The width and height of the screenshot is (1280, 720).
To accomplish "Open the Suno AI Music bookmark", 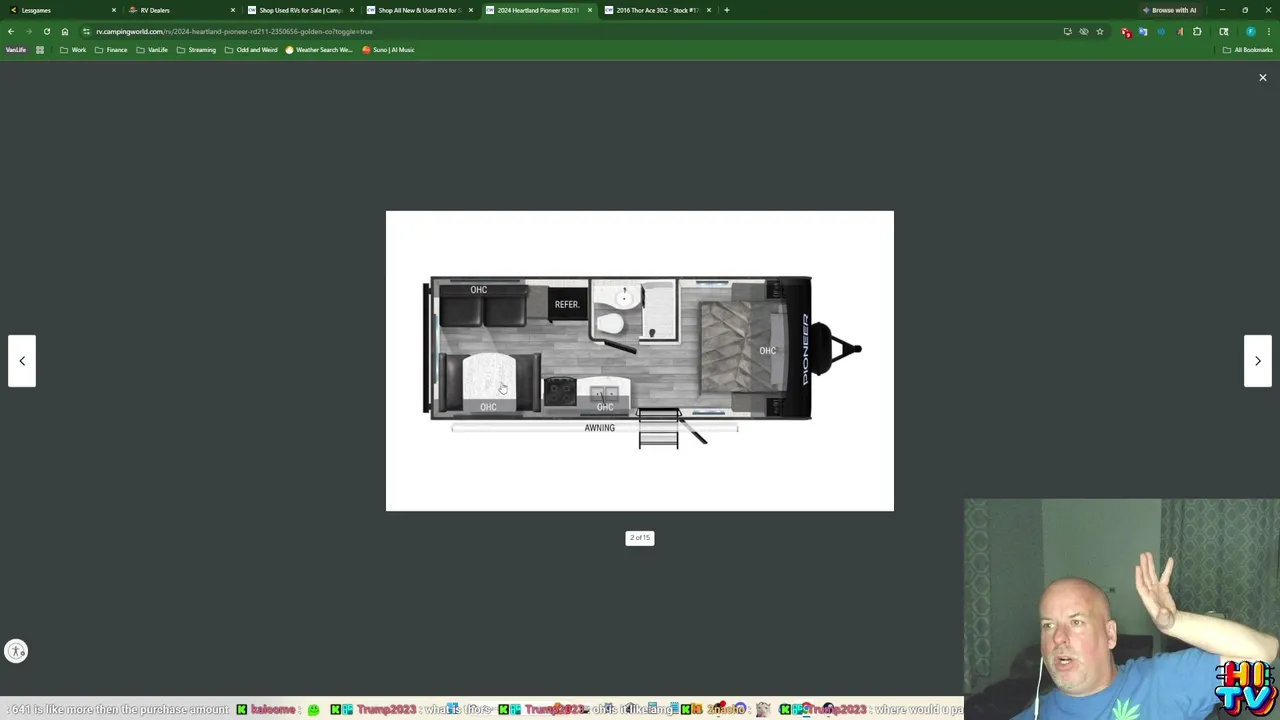I will [x=388, y=50].
